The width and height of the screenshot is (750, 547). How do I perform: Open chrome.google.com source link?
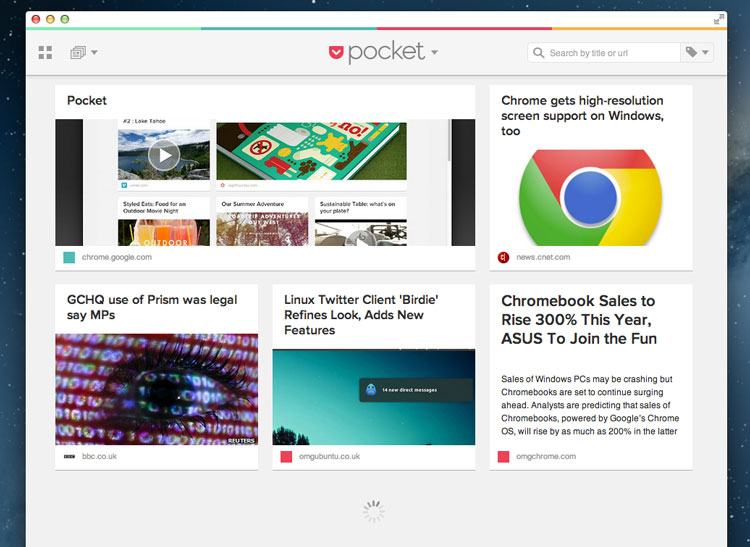(x=117, y=257)
